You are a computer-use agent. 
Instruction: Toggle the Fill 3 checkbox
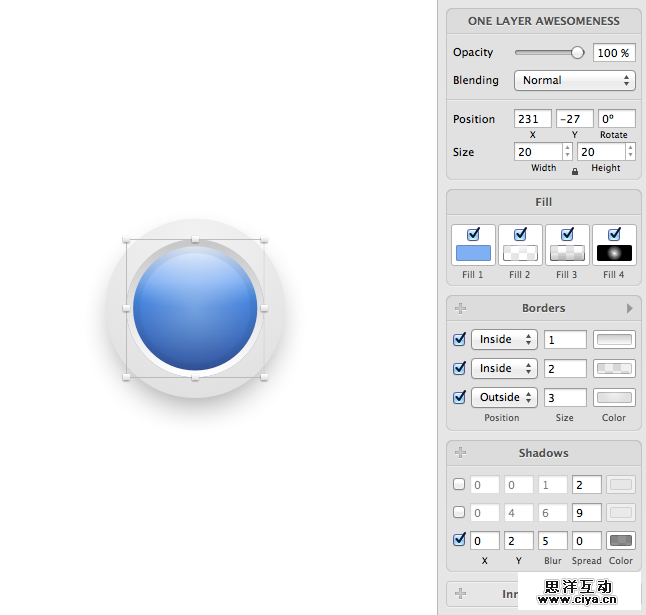click(x=567, y=234)
